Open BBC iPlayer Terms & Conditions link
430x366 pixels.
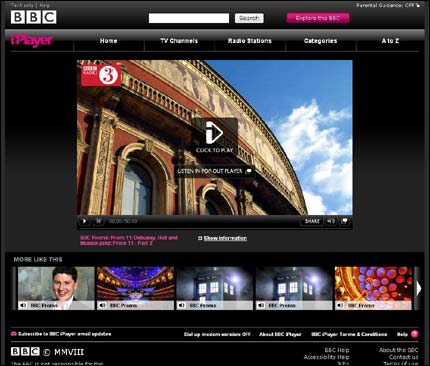(349, 334)
